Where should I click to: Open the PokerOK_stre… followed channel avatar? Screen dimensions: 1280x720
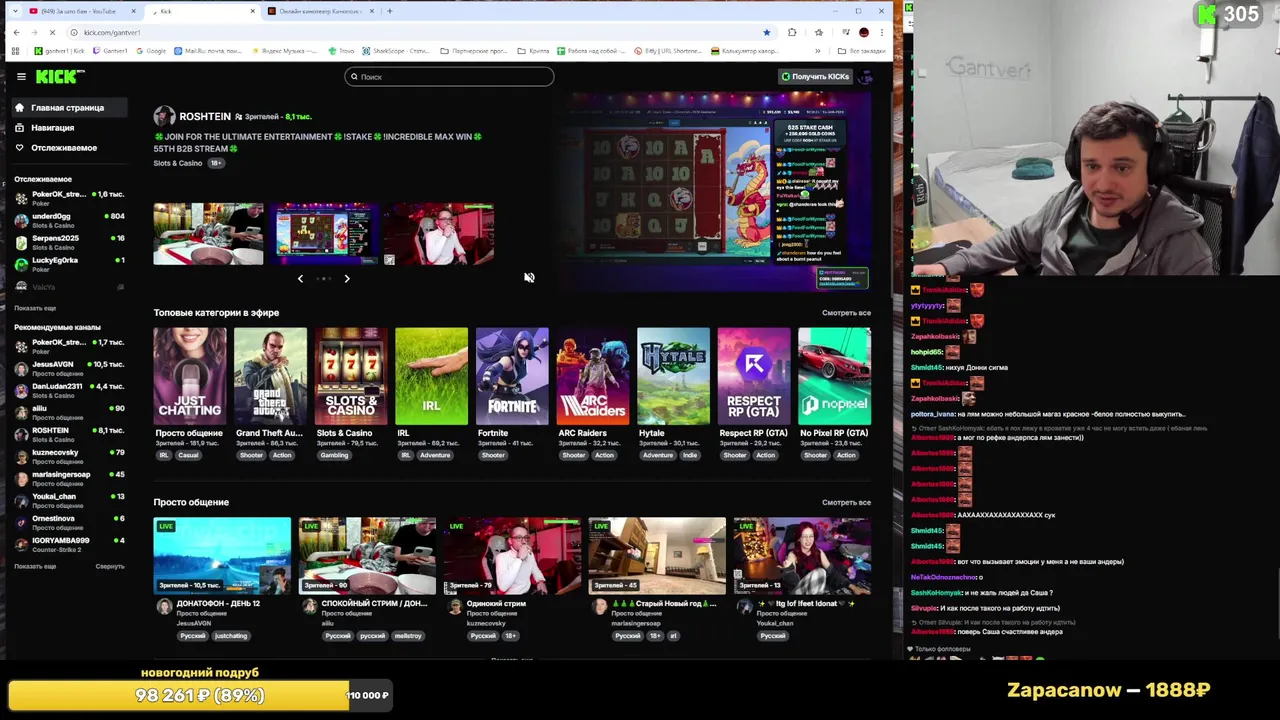tap(21, 198)
